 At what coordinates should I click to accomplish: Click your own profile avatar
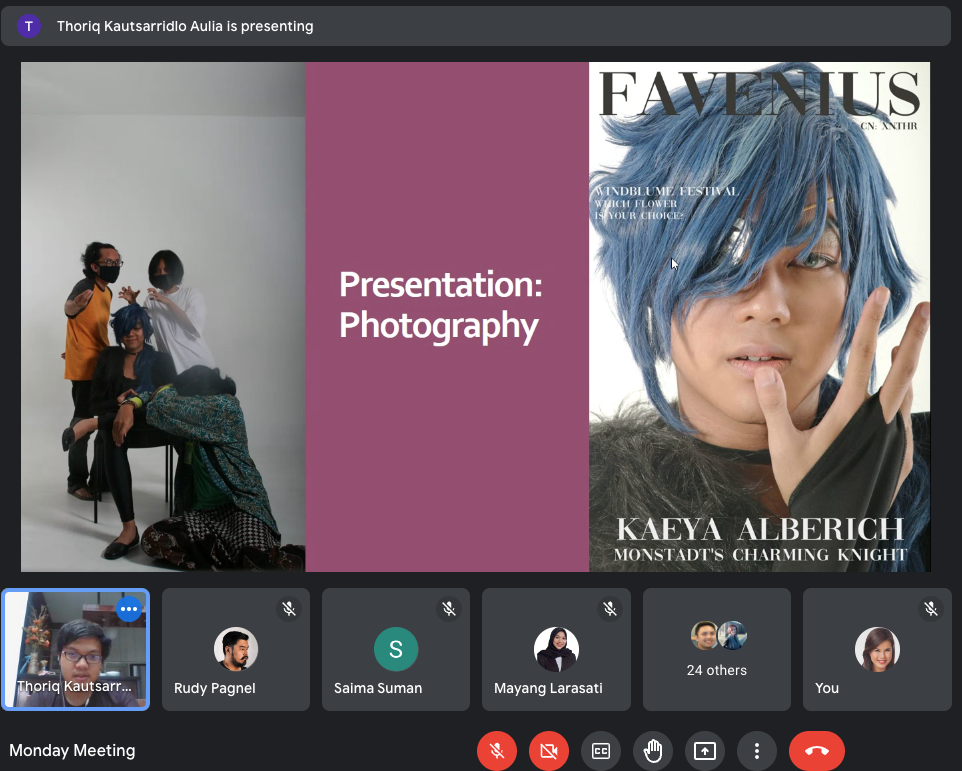click(x=877, y=649)
